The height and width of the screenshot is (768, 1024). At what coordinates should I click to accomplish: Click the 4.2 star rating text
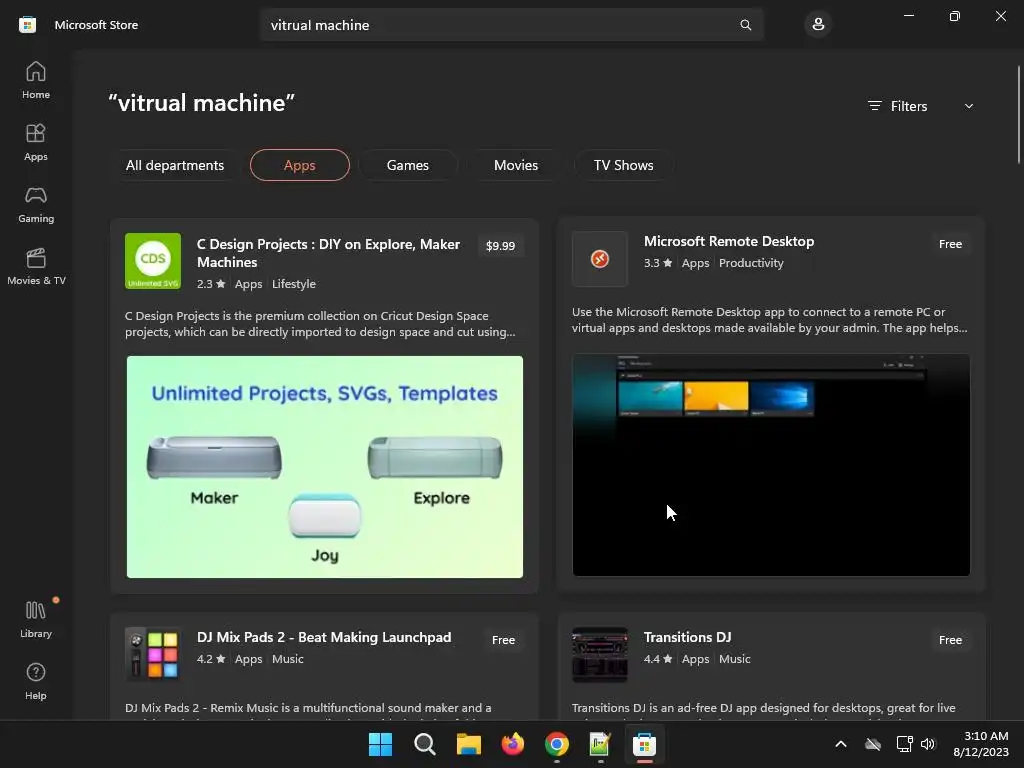pyautogui.click(x=211, y=658)
